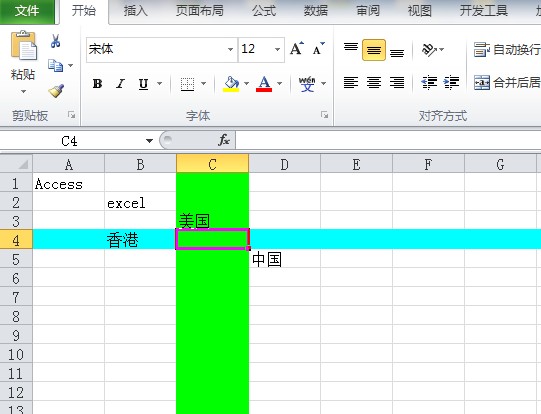
Task: Toggle the Middle Align button
Action: 374,50
